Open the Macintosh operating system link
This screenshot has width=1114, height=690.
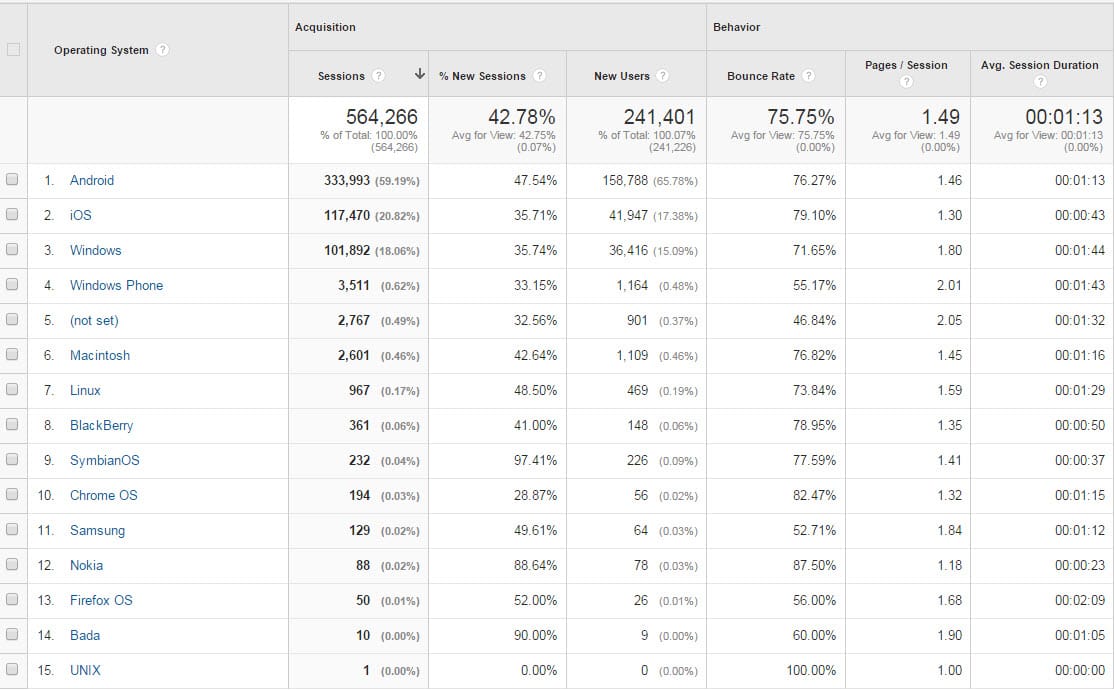[x=100, y=355]
